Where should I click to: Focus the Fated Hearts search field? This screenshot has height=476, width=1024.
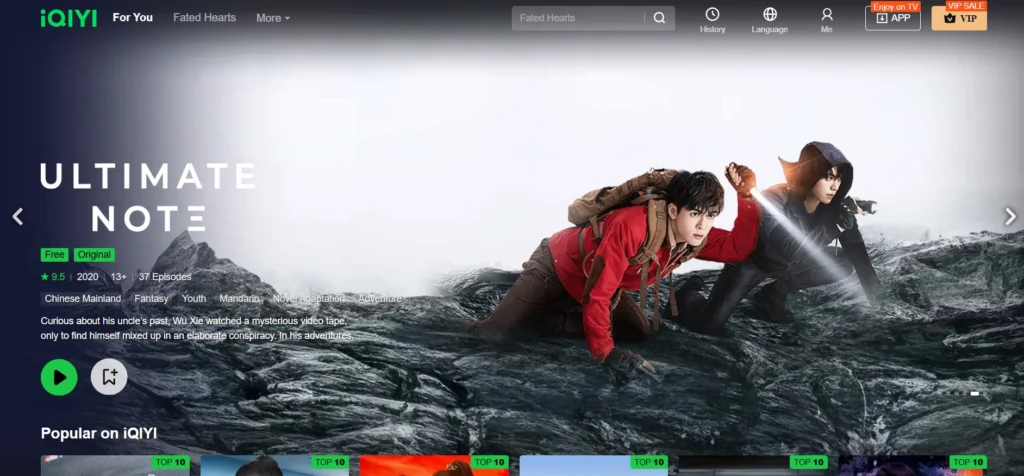580,18
